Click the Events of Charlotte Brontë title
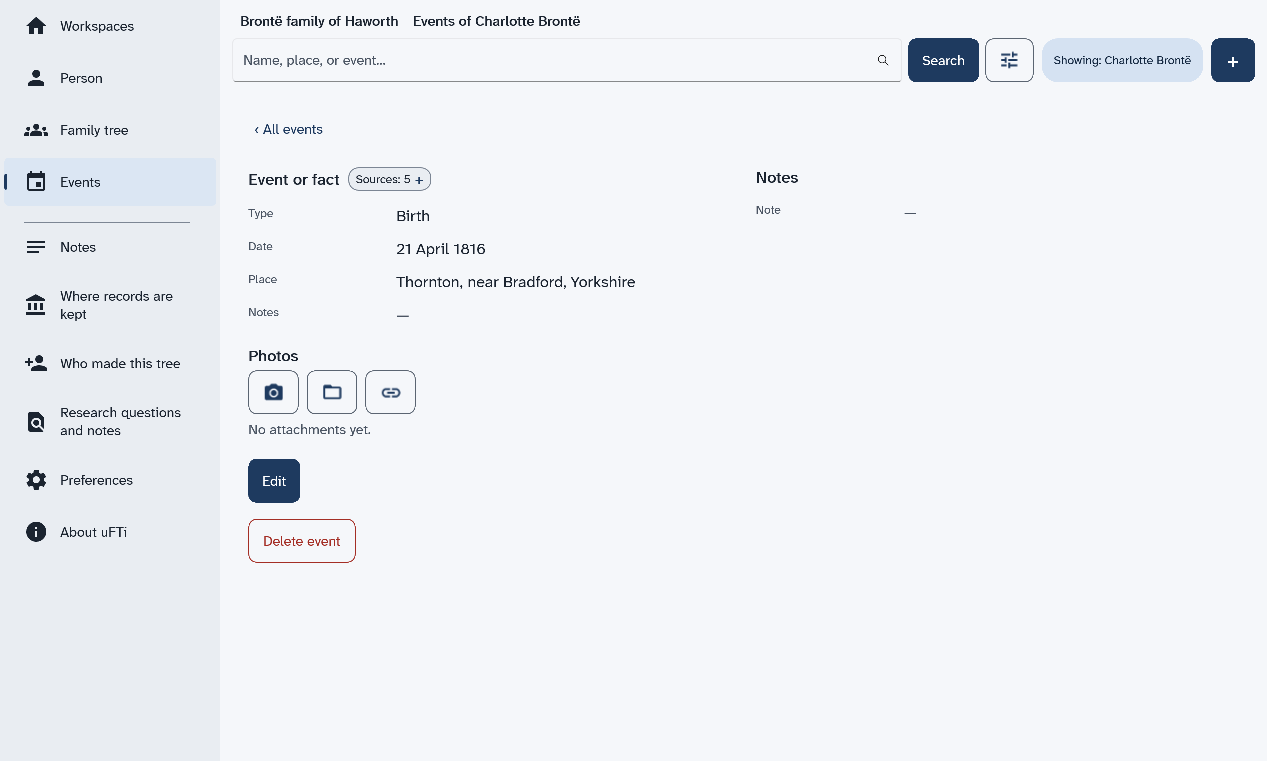Viewport: 1267px width, 761px height. click(x=496, y=21)
